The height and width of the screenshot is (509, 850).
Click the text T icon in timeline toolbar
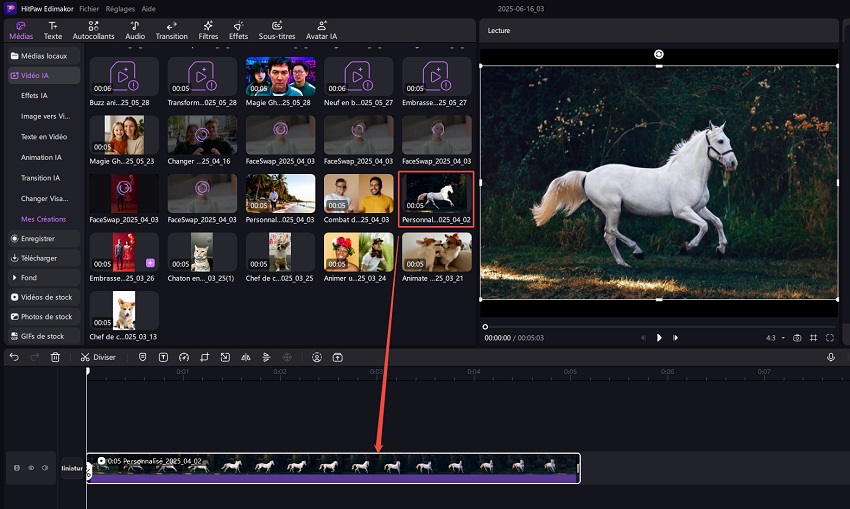163,357
